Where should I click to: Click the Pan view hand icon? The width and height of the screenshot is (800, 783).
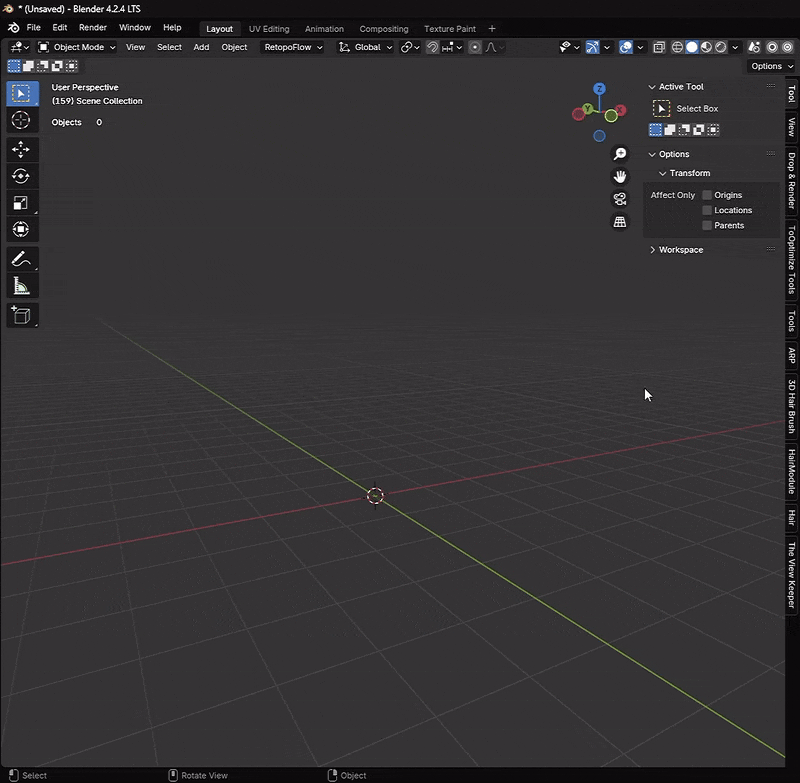click(x=620, y=176)
